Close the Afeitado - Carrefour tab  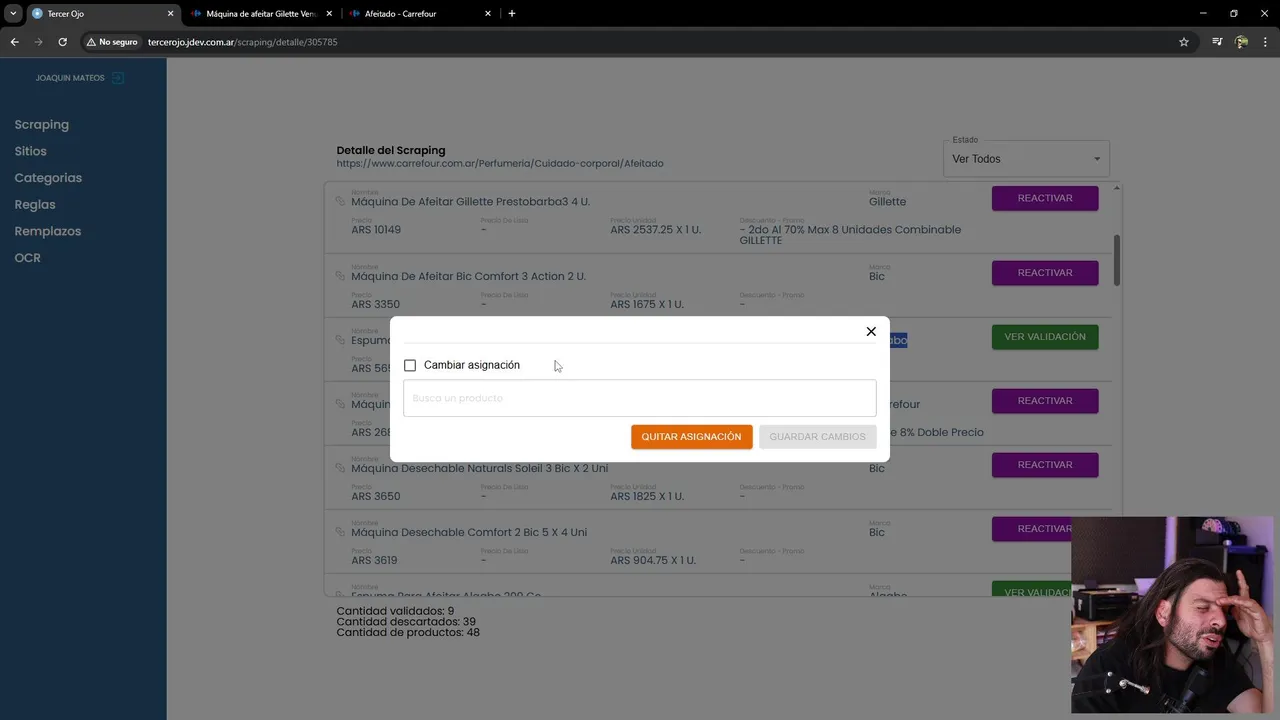488,14
